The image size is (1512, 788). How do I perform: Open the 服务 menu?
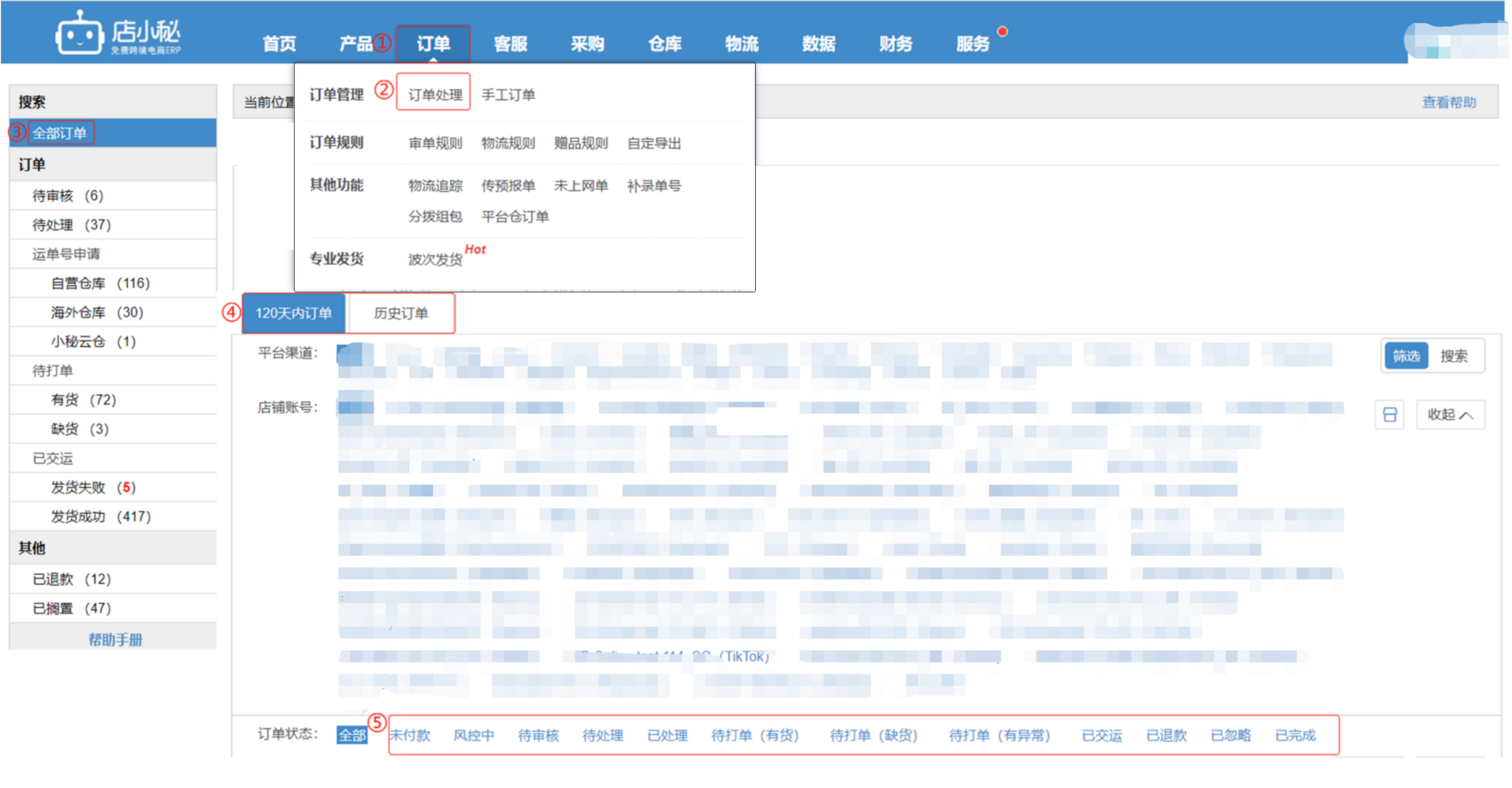pyautogui.click(x=972, y=43)
